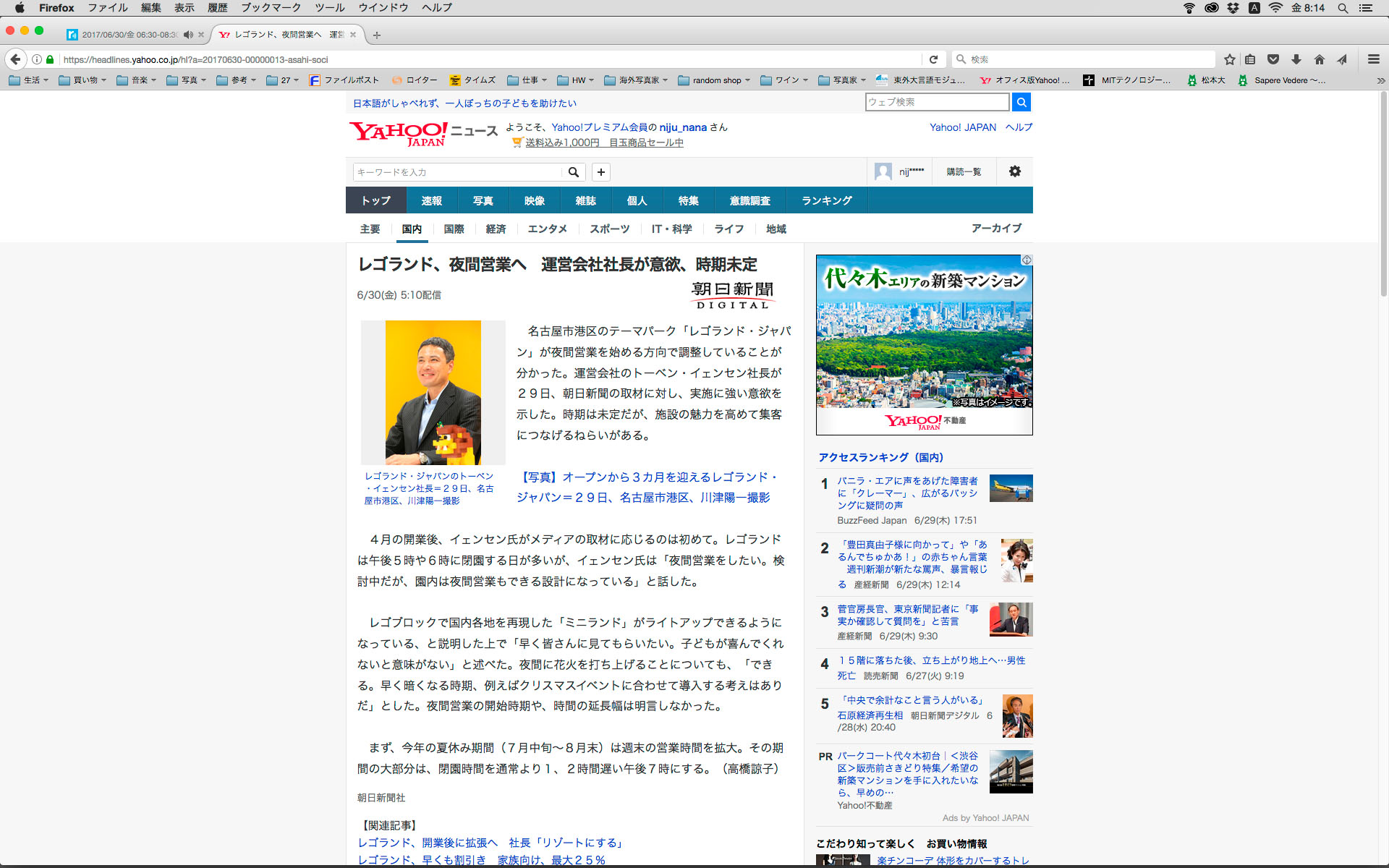1389x868 pixels.
Task: Show more bookmarks with the chevron
Action: pos(1380,80)
